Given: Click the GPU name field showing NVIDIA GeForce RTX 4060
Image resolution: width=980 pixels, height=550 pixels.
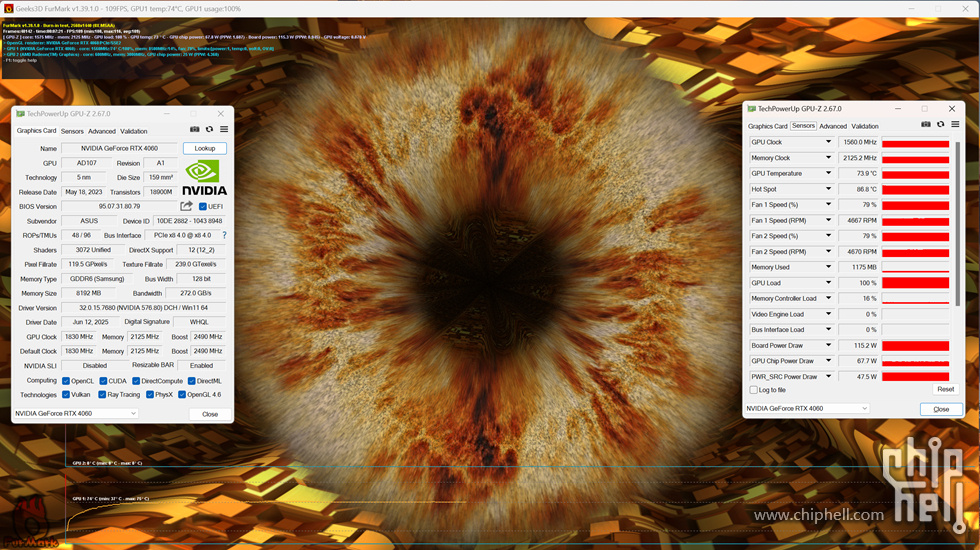Looking at the screenshot, I should click(x=119, y=148).
